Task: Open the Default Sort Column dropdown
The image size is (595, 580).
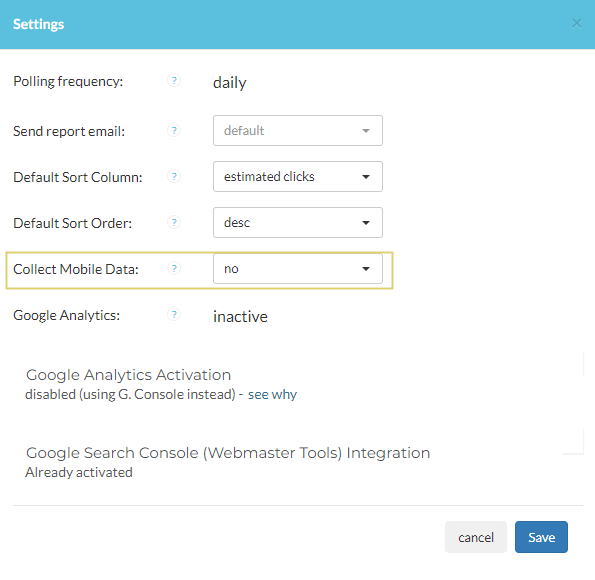Action: (298, 177)
